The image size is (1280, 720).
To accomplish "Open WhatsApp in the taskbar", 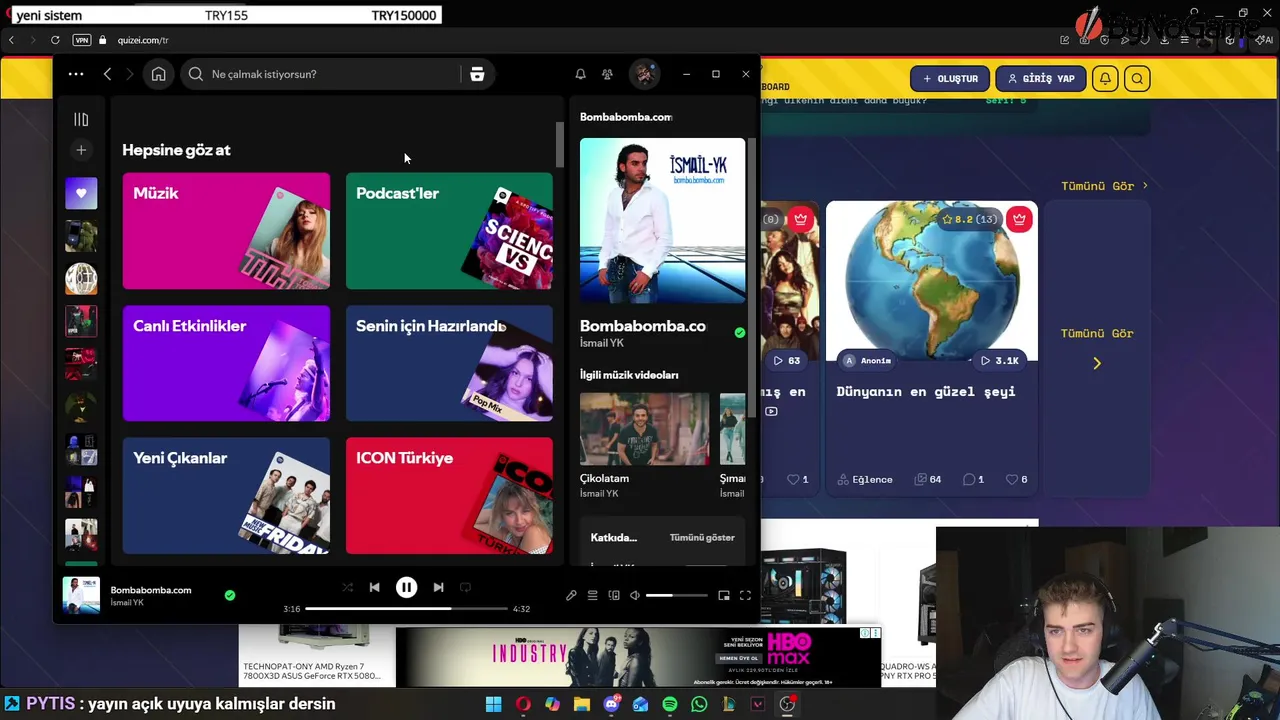I will (x=699, y=704).
